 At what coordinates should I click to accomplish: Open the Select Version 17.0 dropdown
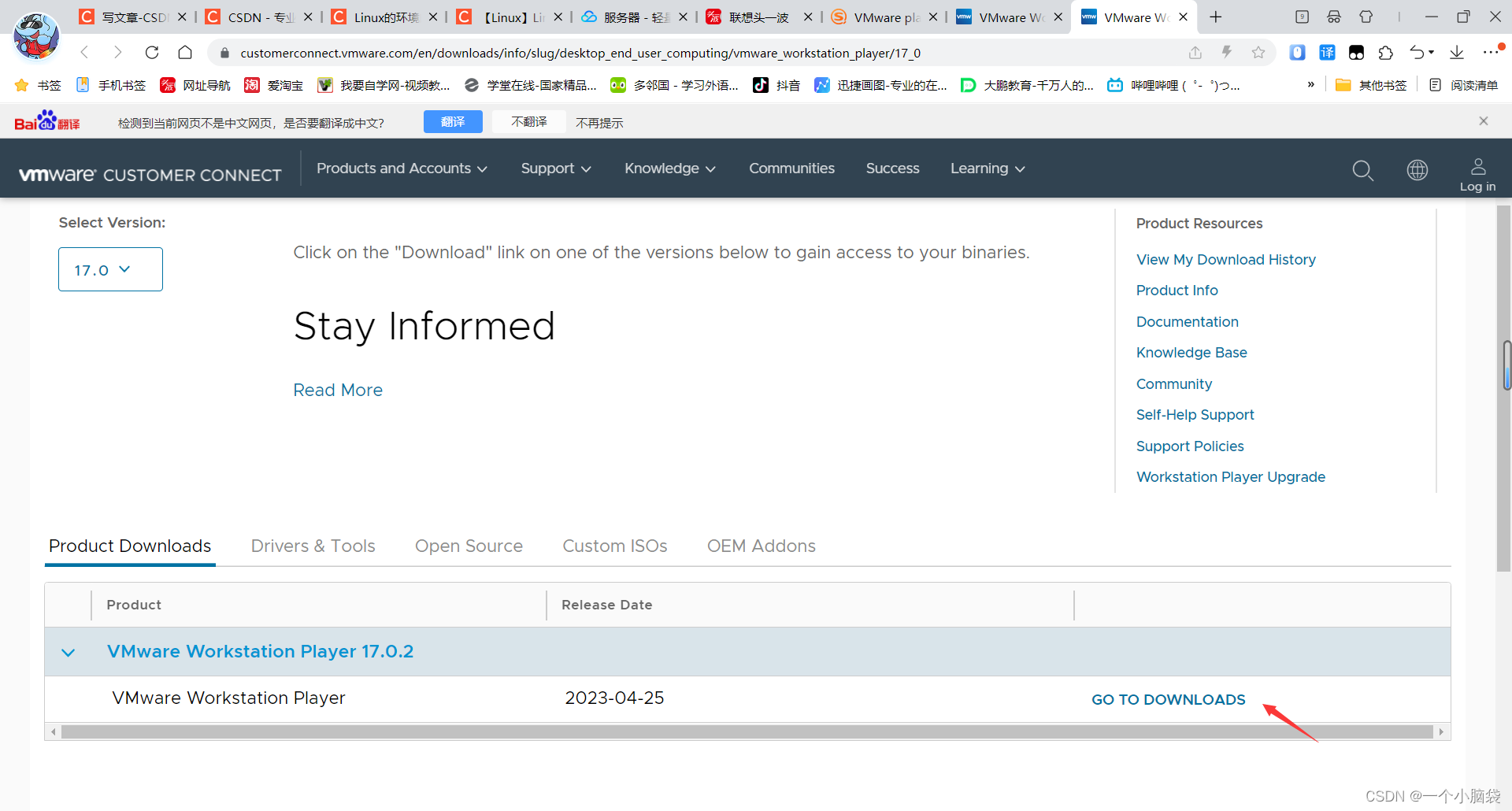point(110,269)
